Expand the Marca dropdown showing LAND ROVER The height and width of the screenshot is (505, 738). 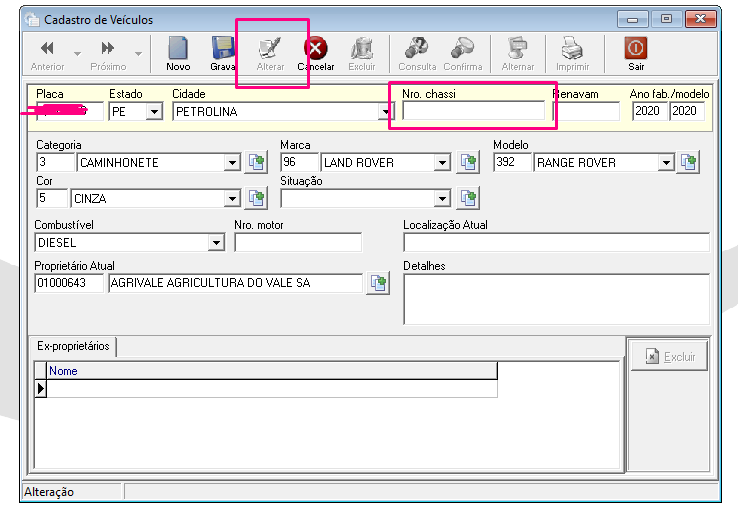pyautogui.click(x=442, y=163)
